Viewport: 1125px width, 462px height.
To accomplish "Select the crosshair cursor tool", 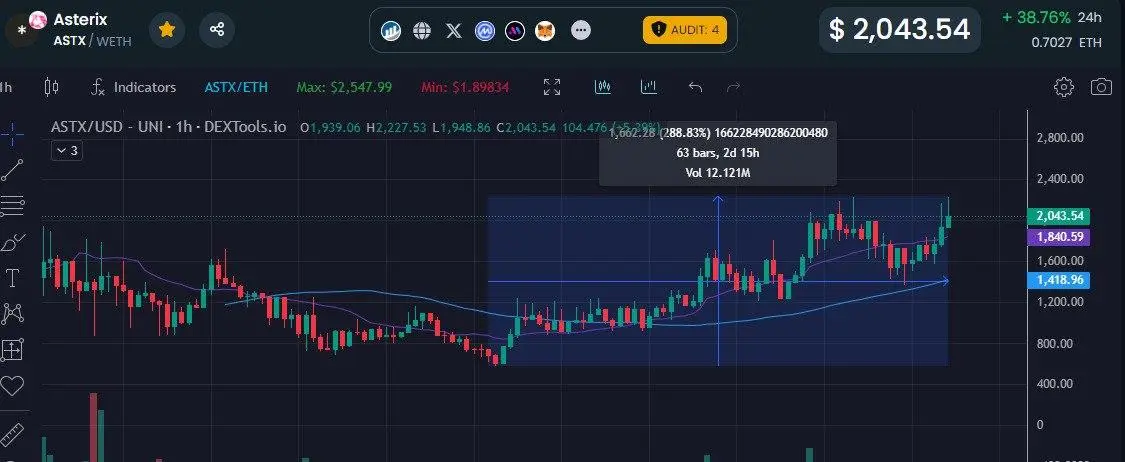I will coord(12,134).
